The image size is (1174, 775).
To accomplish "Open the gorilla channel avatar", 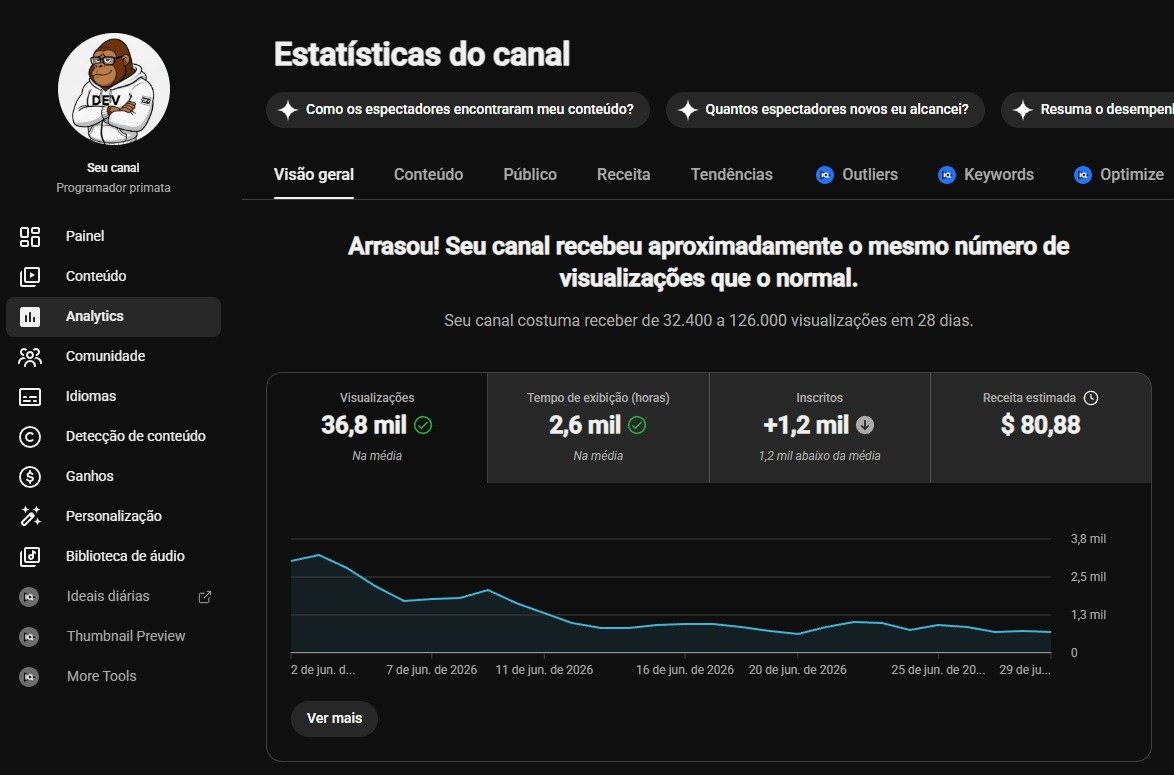I will pyautogui.click(x=114, y=89).
